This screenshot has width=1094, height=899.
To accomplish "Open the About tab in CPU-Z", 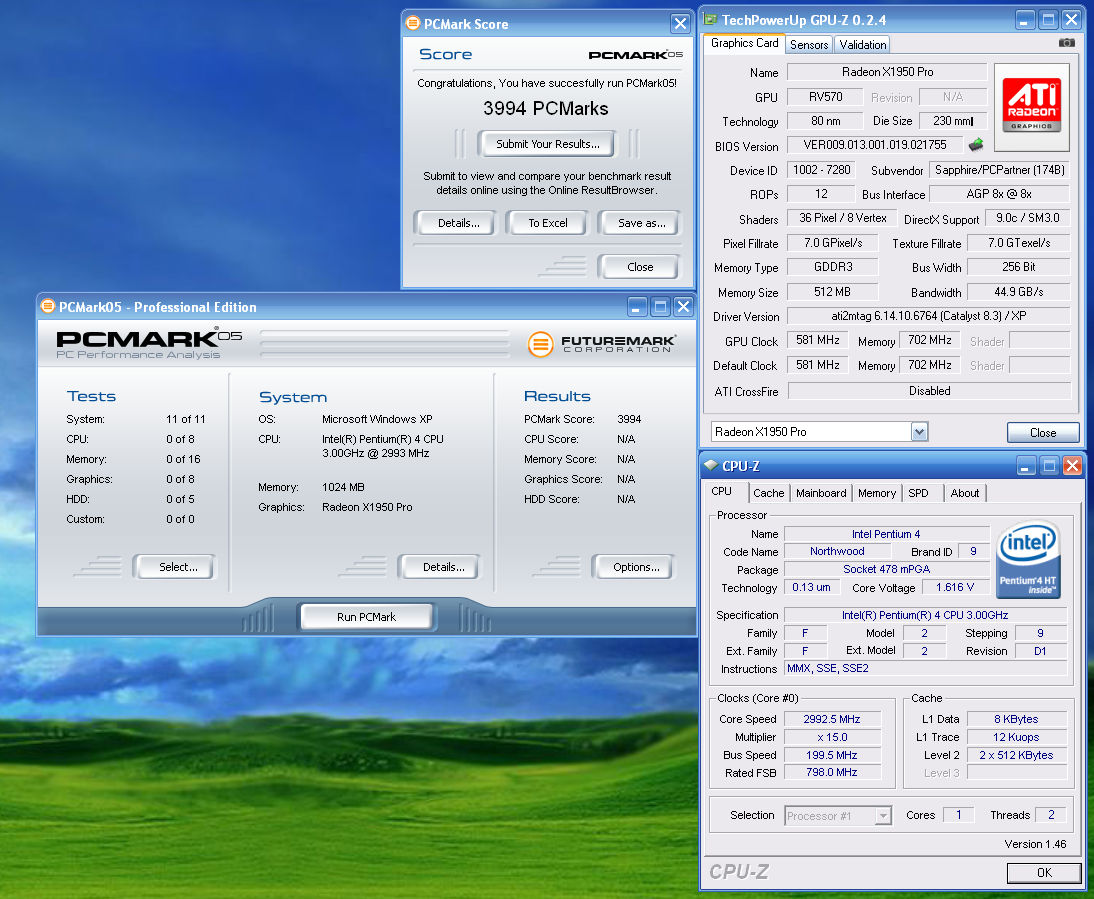I will coord(964,493).
